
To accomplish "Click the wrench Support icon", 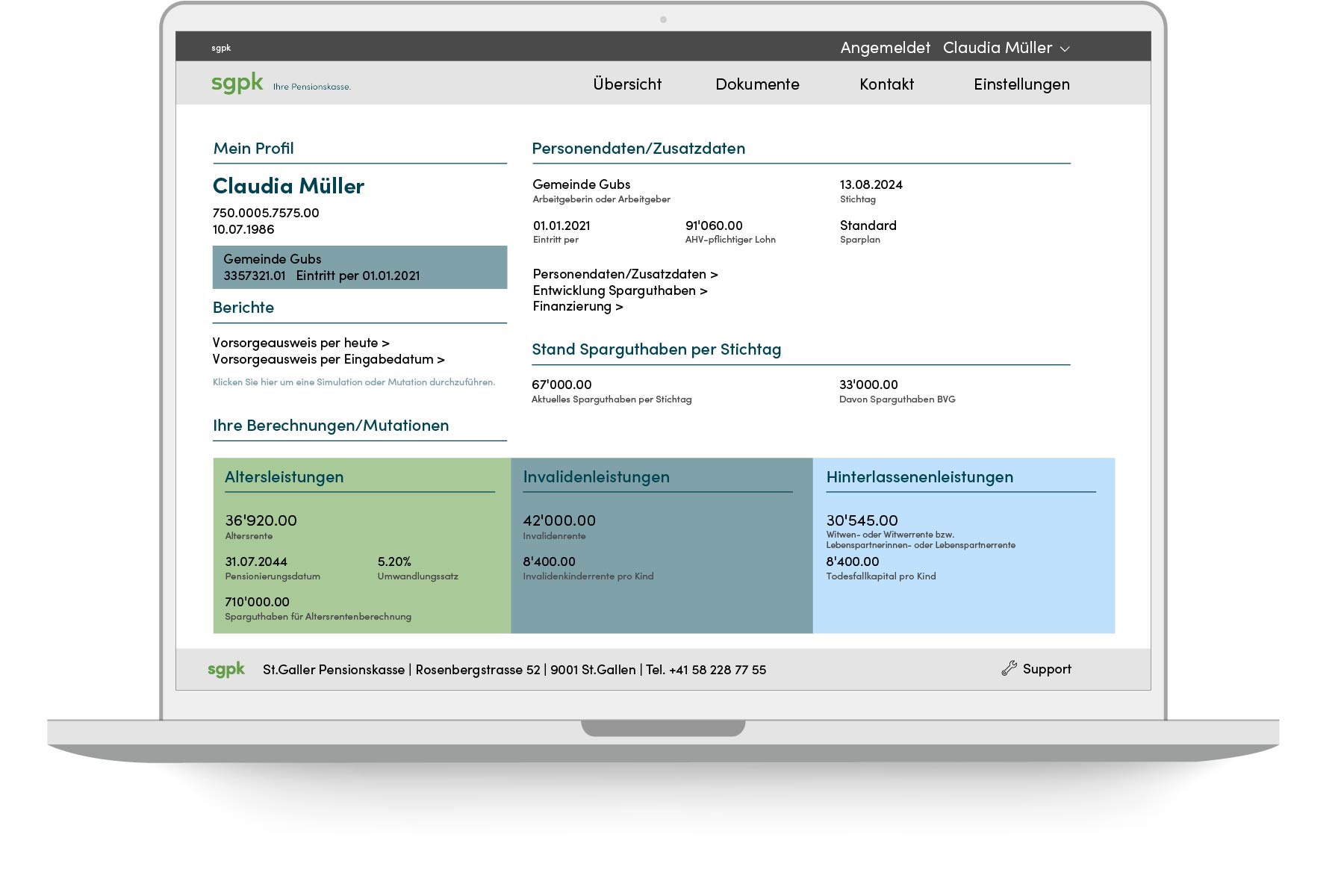I will (x=1009, y=669).
